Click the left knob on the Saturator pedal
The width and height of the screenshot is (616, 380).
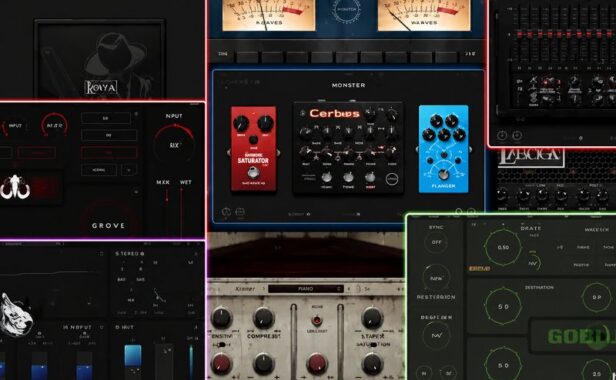tap(242, 123)
